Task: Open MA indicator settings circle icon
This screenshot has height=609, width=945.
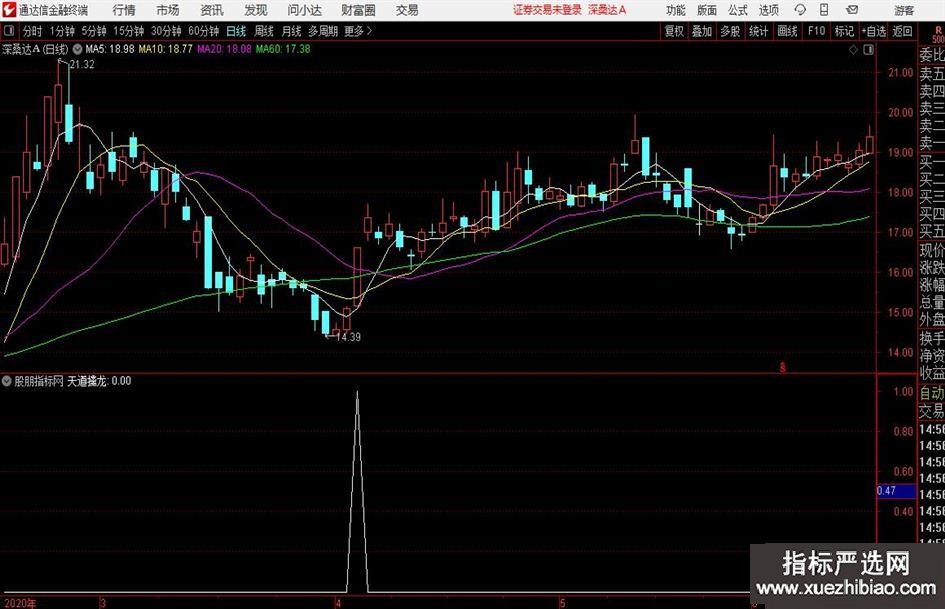Action: point(77,49)
